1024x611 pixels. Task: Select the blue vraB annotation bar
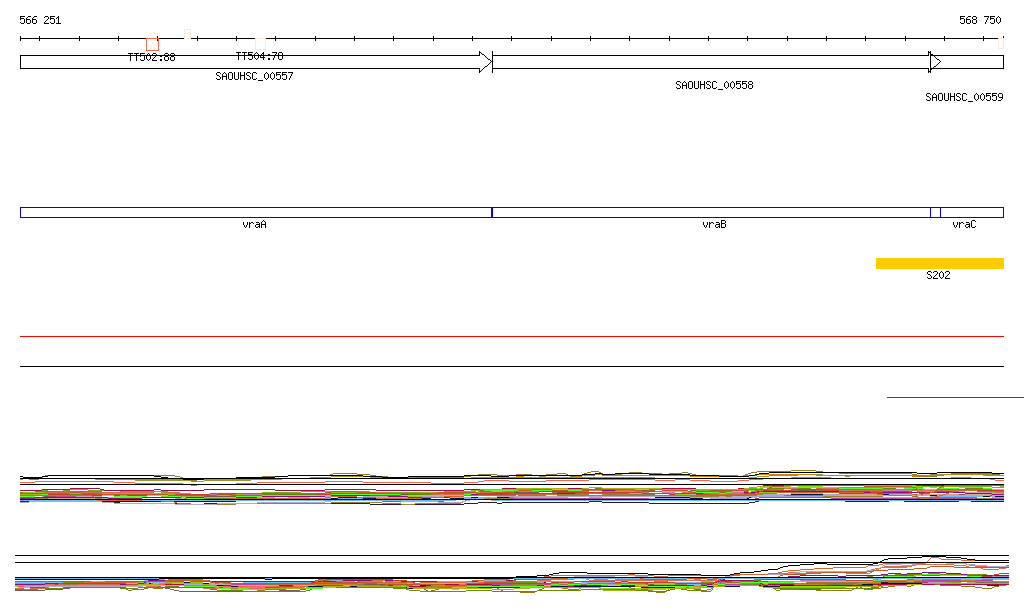[x=711, y=212]
